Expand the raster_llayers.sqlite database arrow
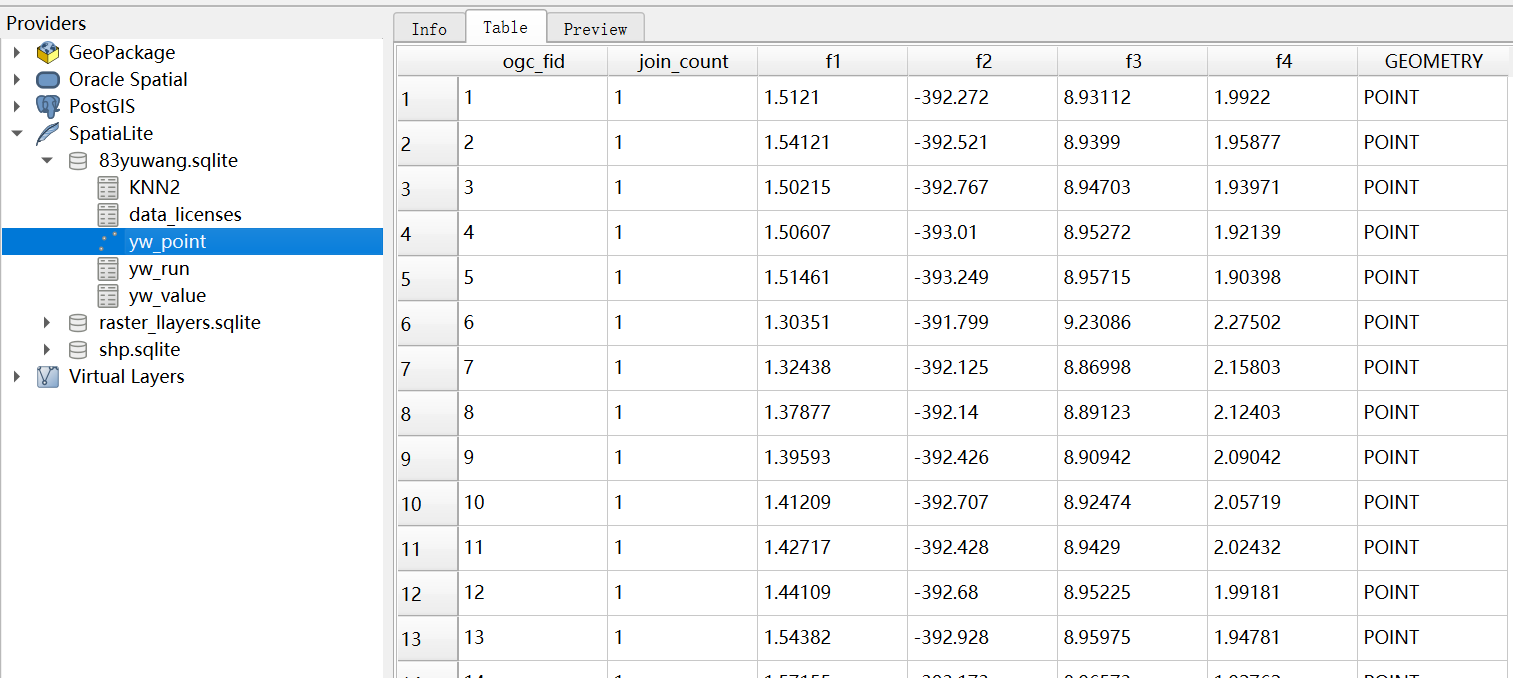 click(47, 323)
